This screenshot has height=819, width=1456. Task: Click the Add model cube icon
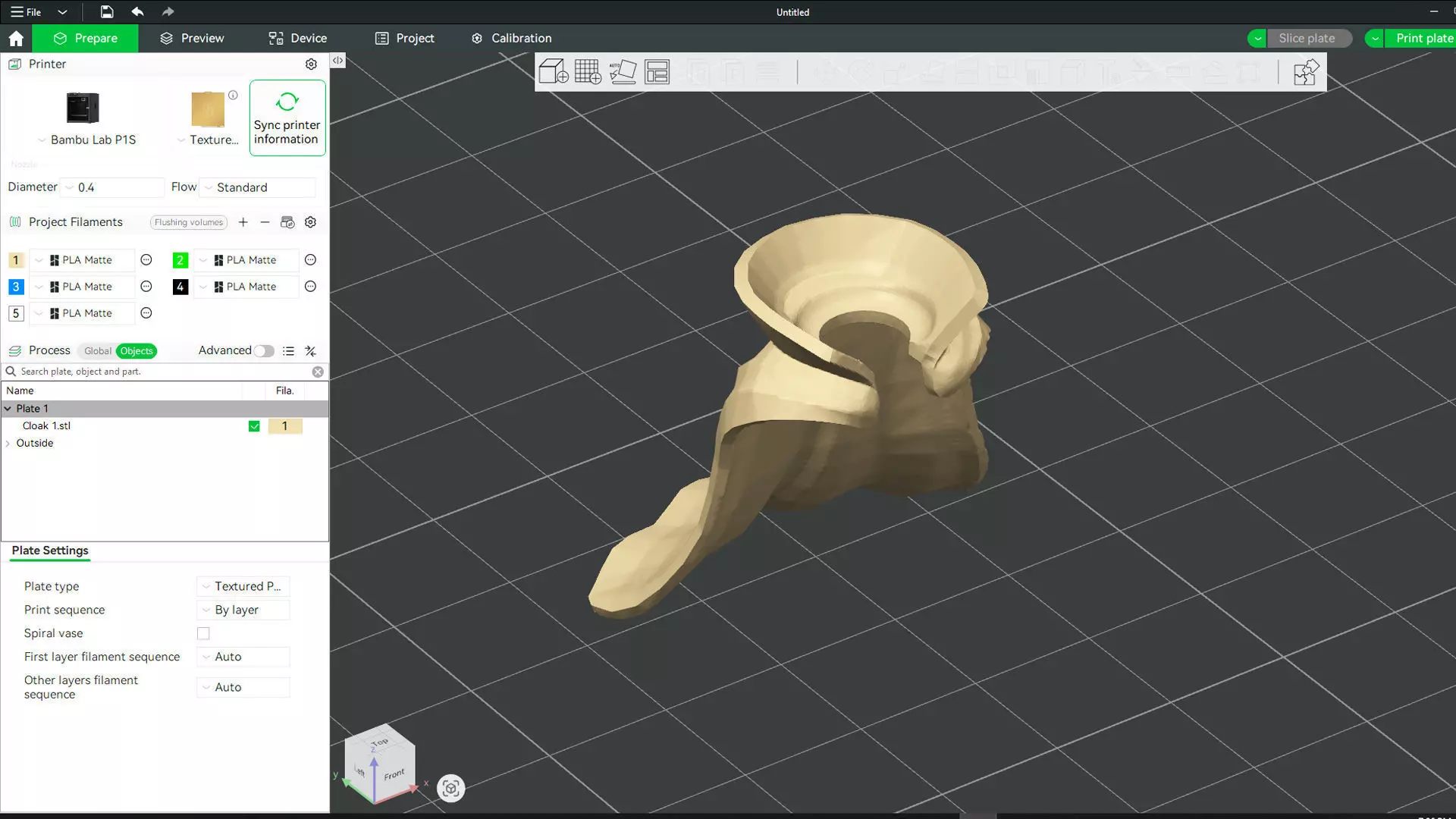click(x=553, y=72)
